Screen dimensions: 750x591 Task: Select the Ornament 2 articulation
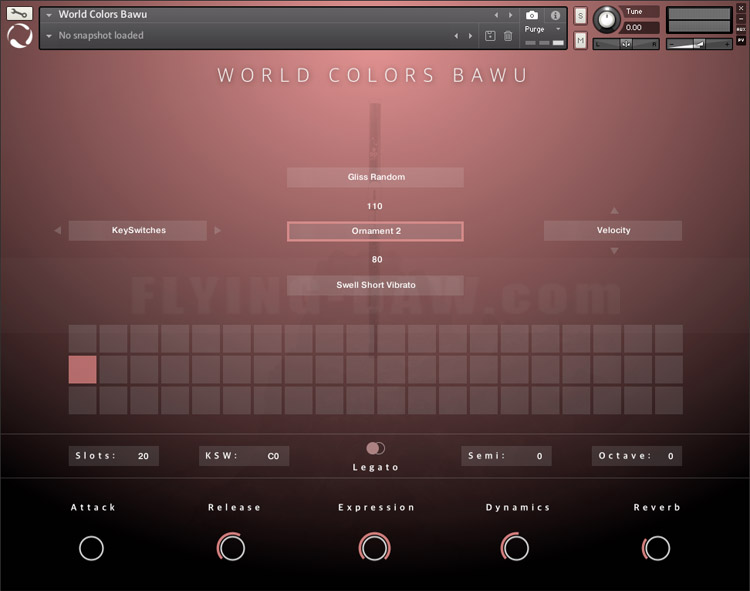pyautogui.click(x=375, y=231)
